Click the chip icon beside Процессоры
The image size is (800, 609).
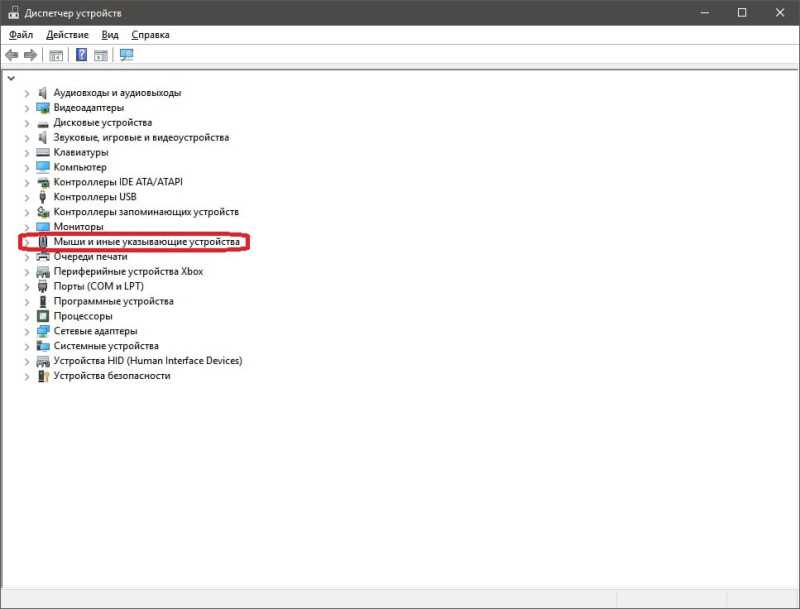[43, 316]
